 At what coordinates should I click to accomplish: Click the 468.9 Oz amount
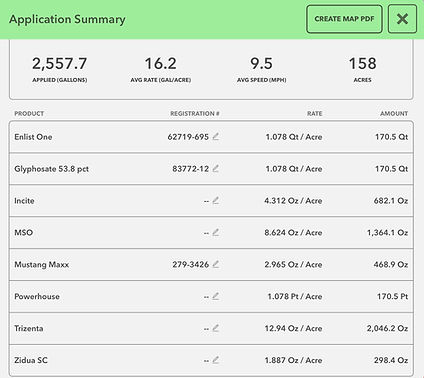click(x=391, y=265)
